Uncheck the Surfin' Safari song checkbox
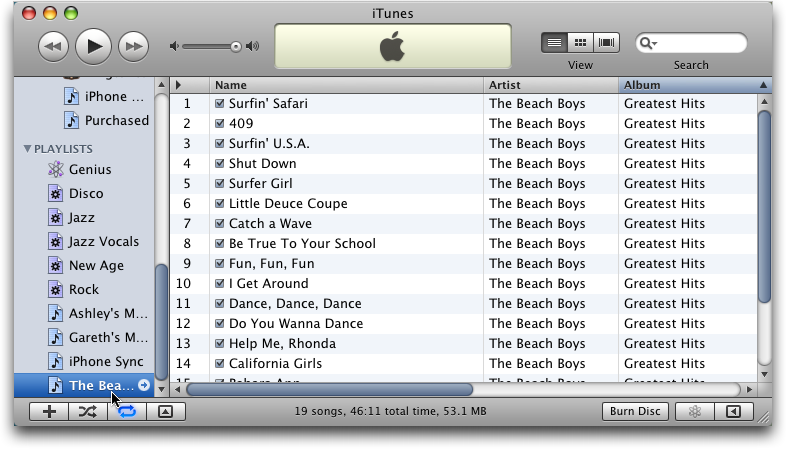This screenshot has height=449, width=786. click(x=220, y=104)
